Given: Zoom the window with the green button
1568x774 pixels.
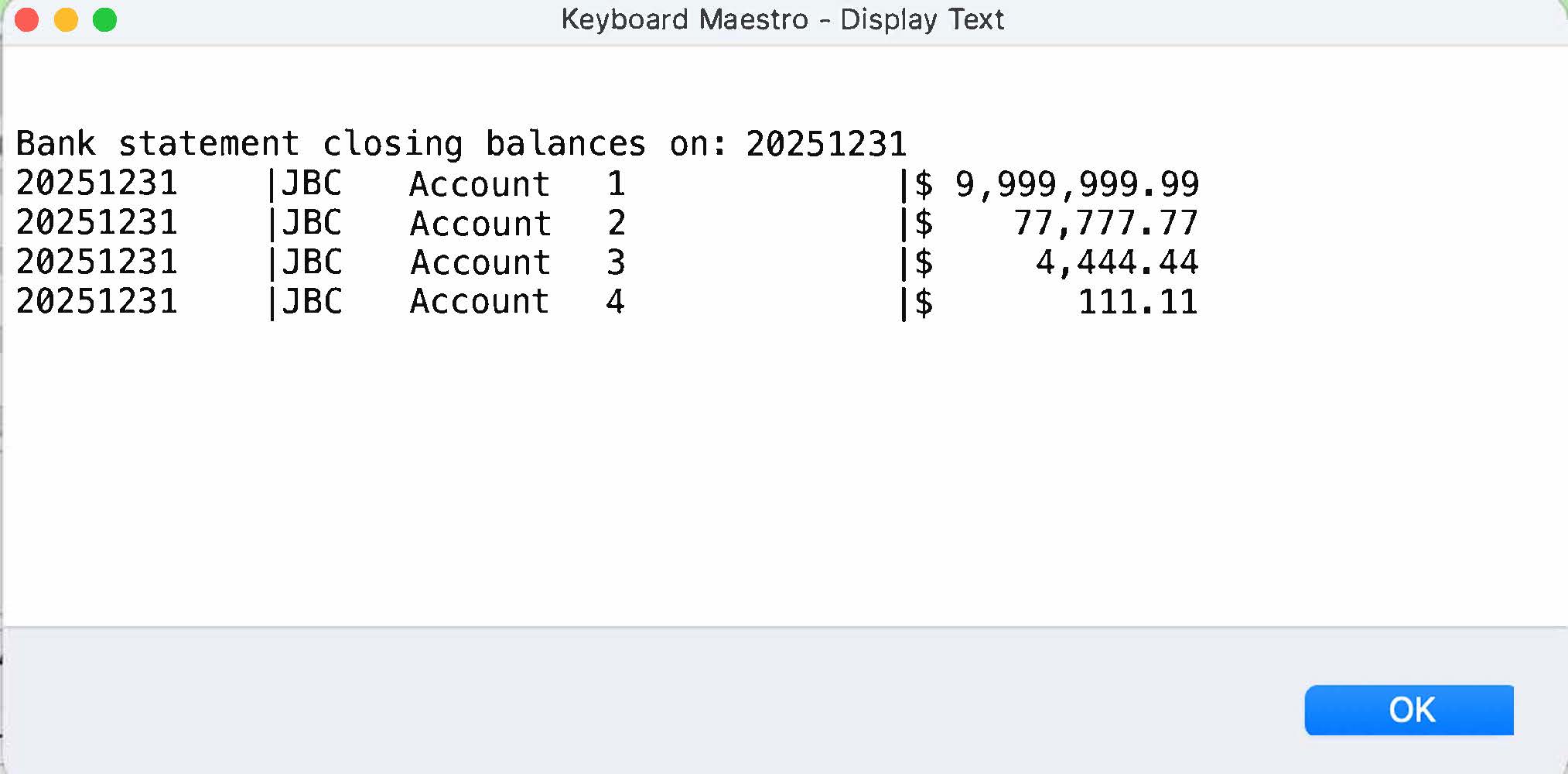Looking at the screenshot, I should pos(105,19).
